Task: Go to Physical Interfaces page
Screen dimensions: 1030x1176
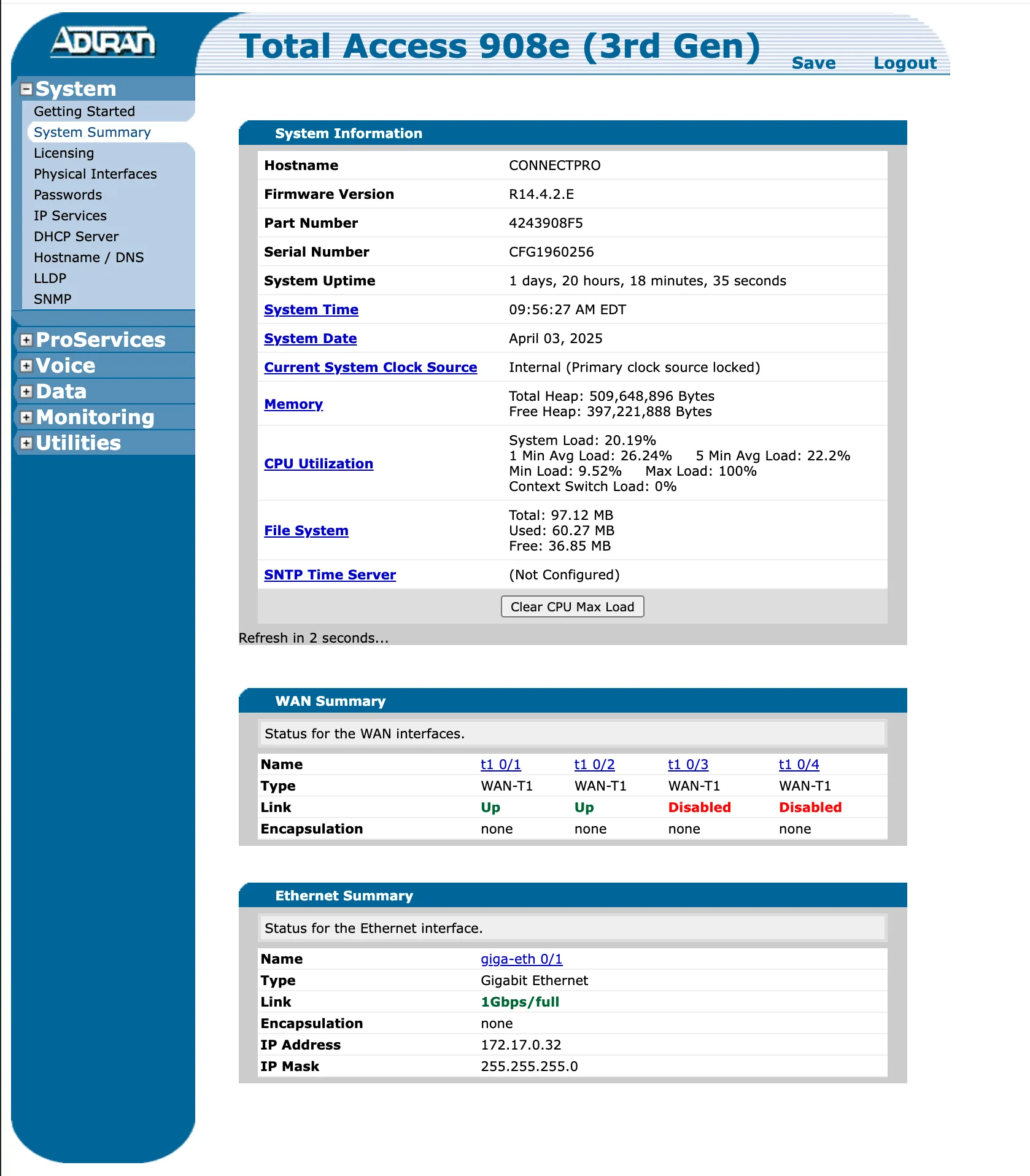Action: 95,174
